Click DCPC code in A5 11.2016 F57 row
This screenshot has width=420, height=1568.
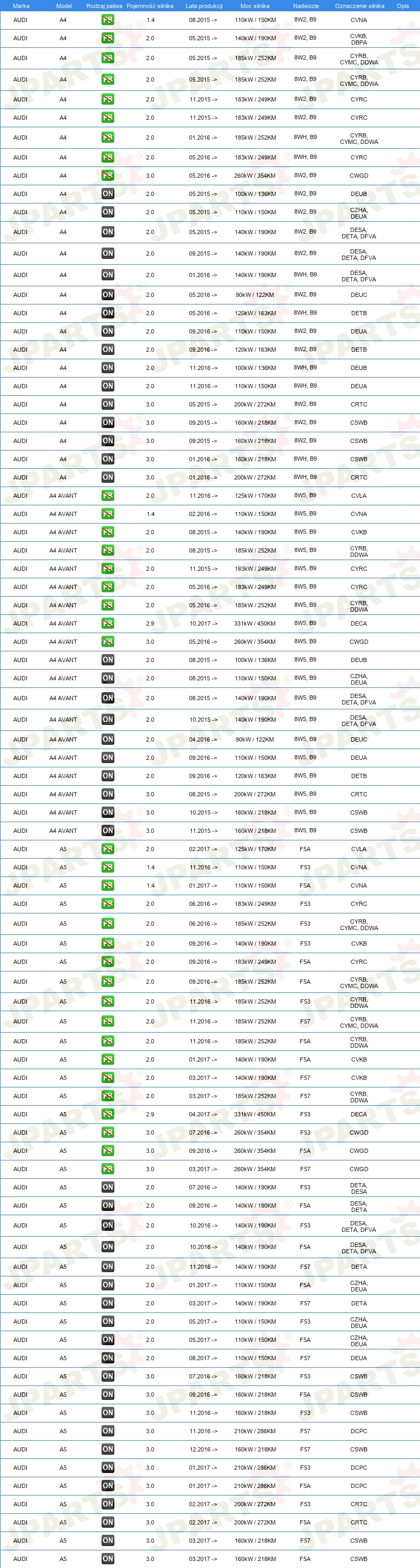pos(359,1431)
